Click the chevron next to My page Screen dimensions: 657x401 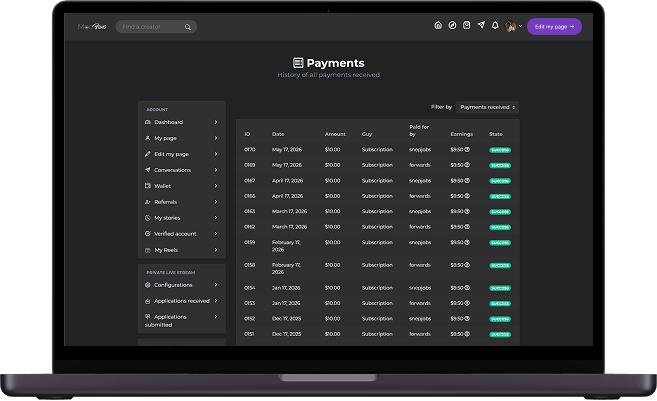(216, 138)
